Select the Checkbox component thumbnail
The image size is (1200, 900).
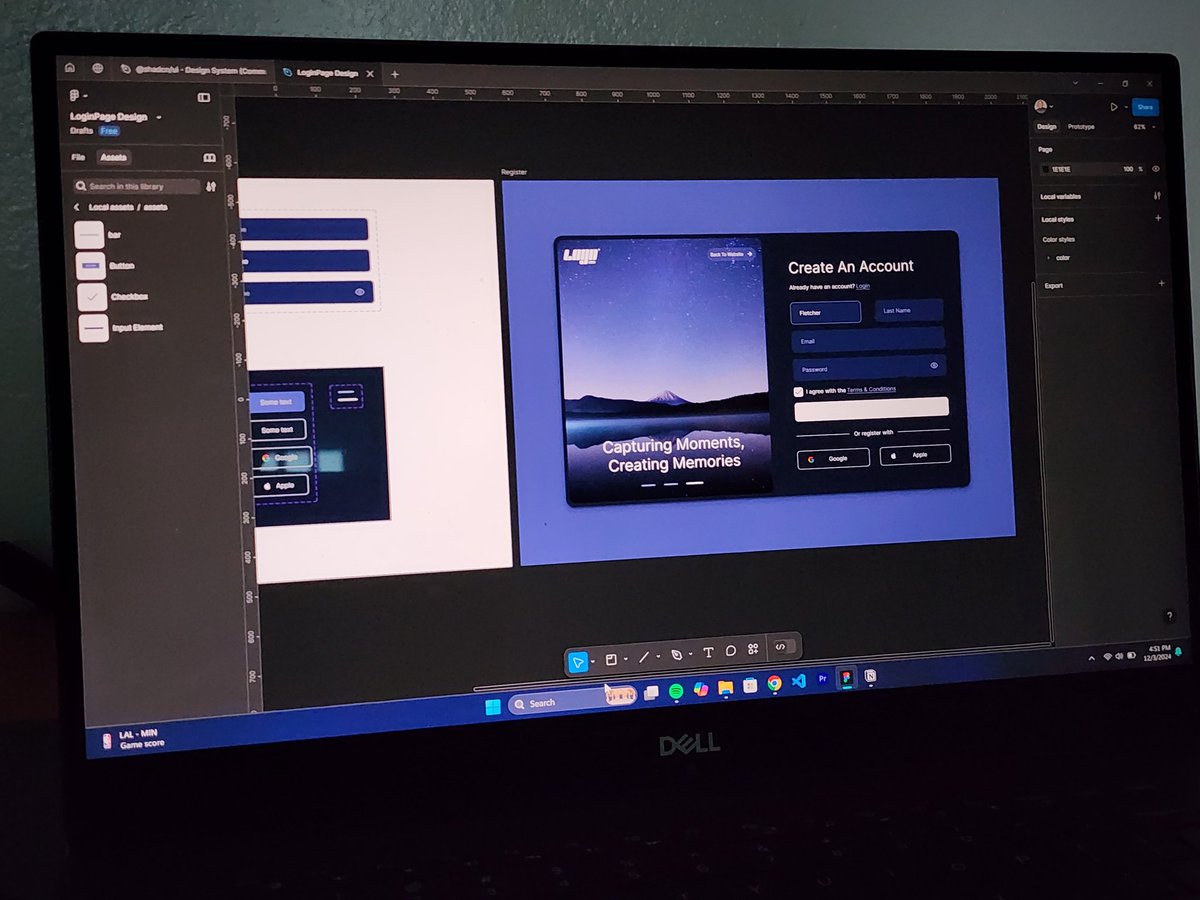[93, 297]
